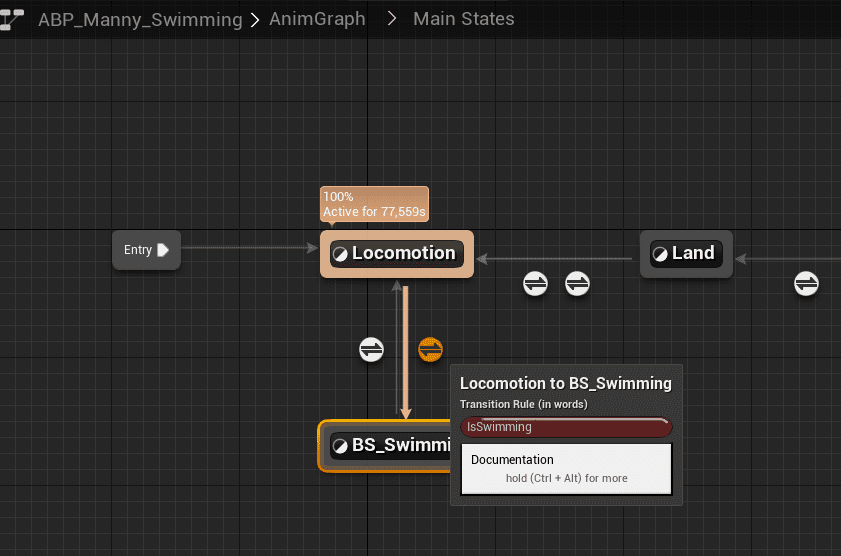The width and height of the screenshot is (841, 556).
Task: Select the white transition icon left of the vertical arrow
Action: tap(371, 350)
